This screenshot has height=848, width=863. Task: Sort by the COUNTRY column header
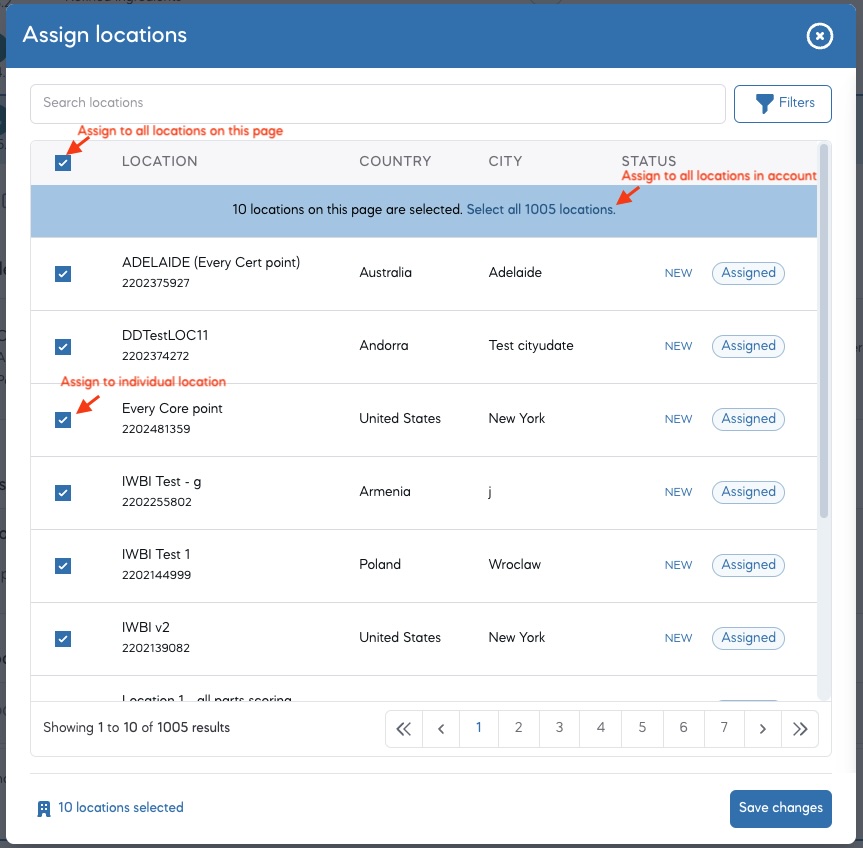(395, 161)
